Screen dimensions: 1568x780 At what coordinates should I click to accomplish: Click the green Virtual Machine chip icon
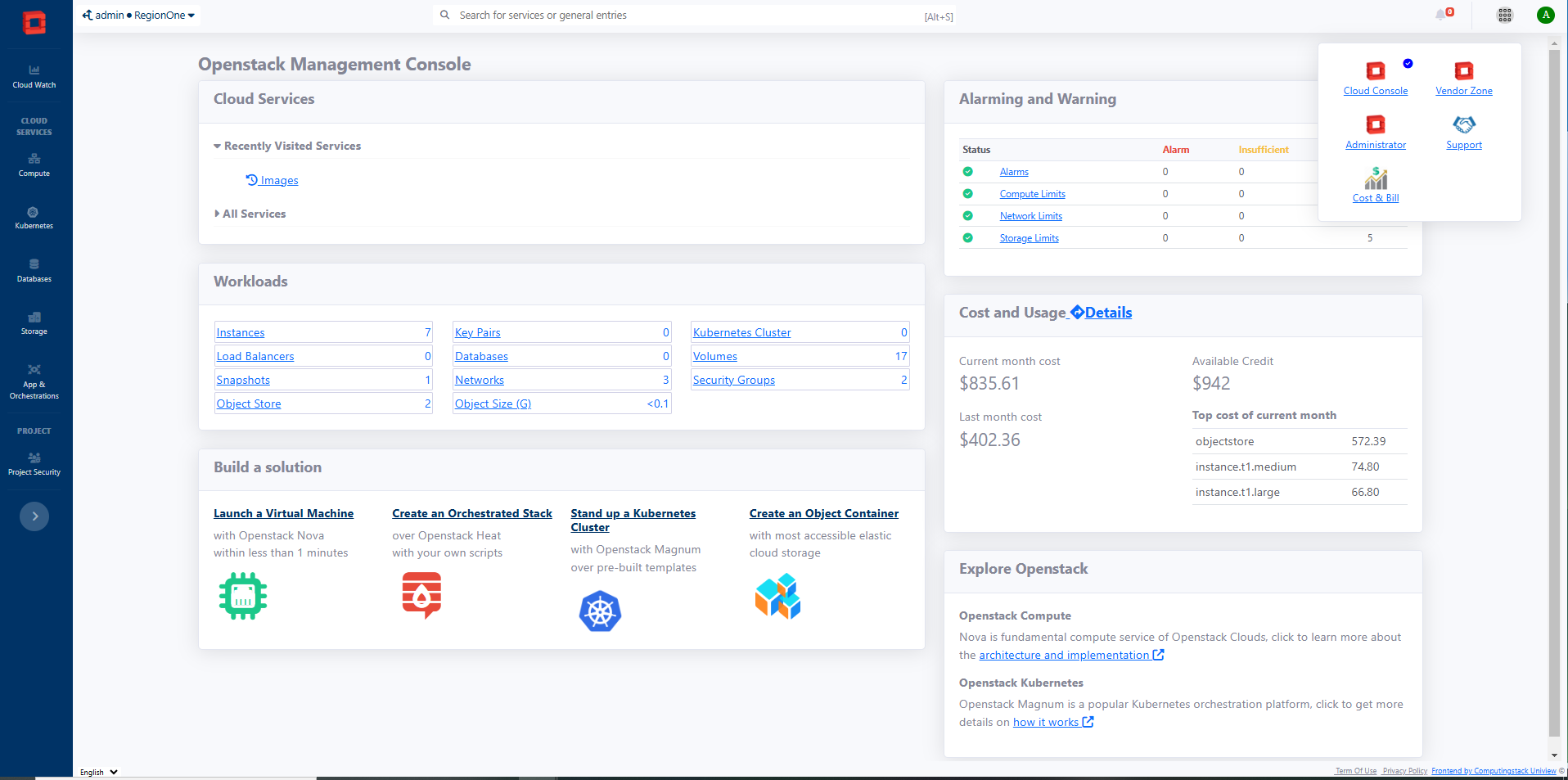click(x=243, y=596)
